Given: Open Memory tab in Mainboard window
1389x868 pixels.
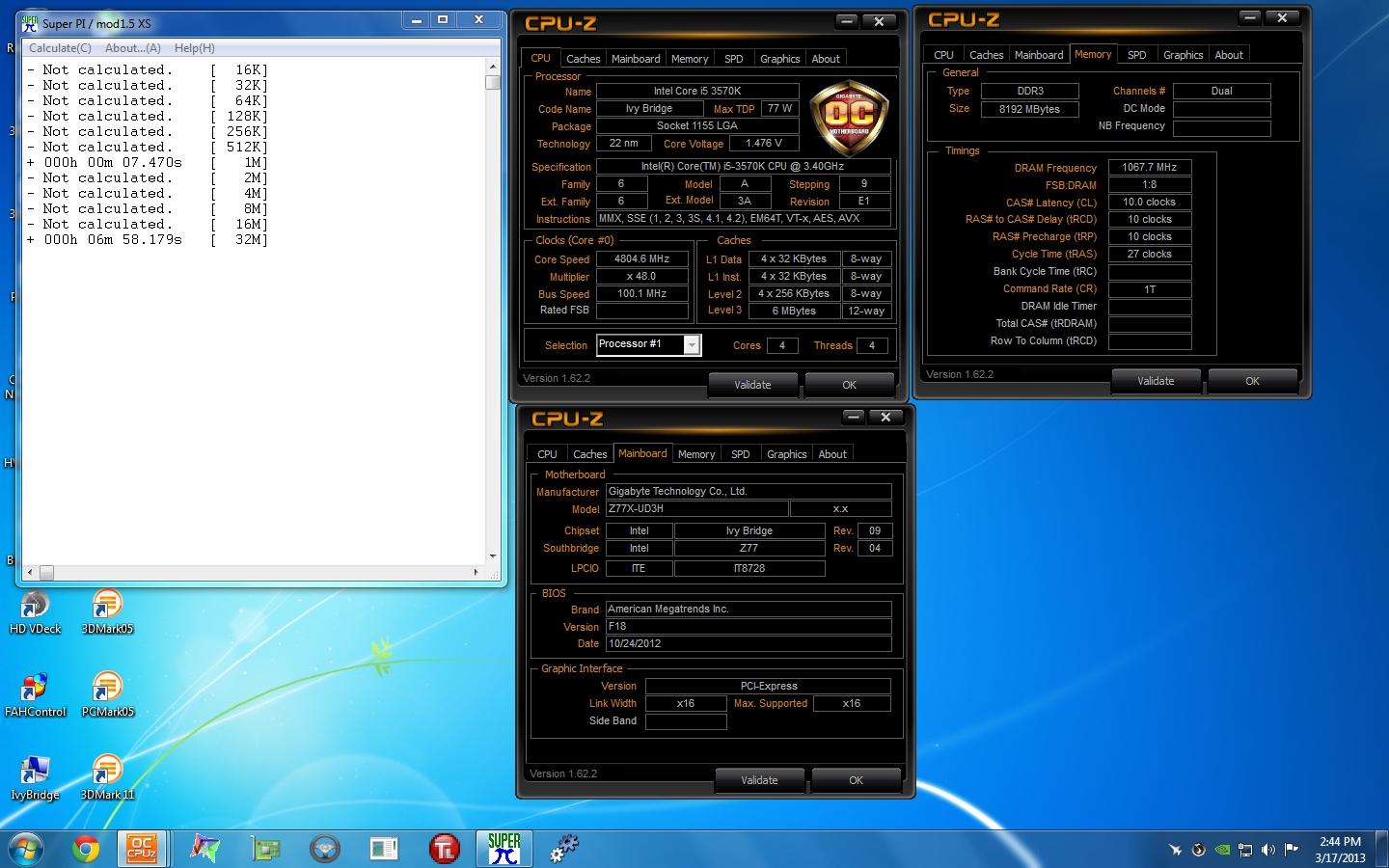Looking at the screenshot, I should click(x=696, y=454).
